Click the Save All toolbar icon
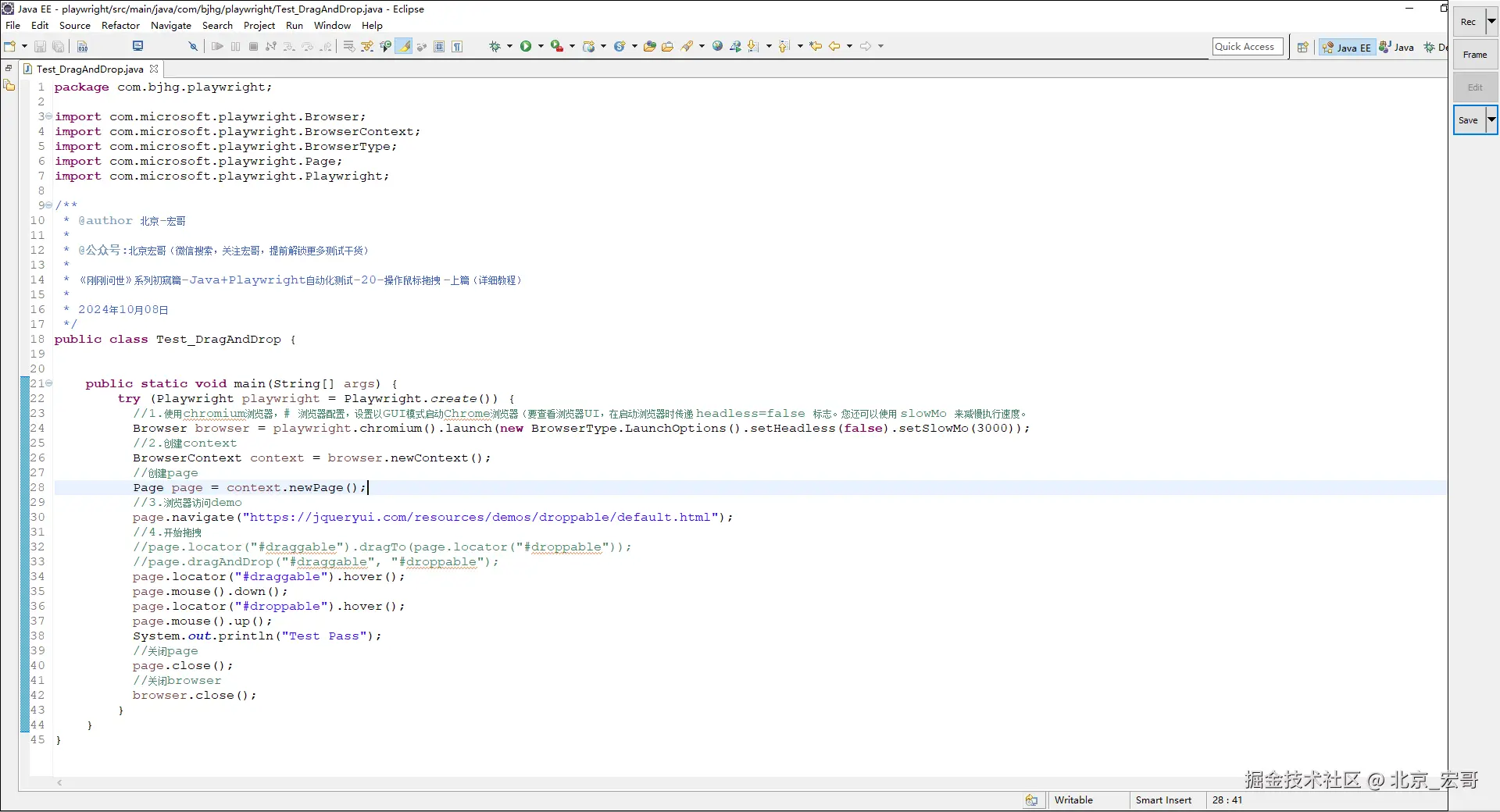Viewport: 1500px width, 812px height. (58, 47)
